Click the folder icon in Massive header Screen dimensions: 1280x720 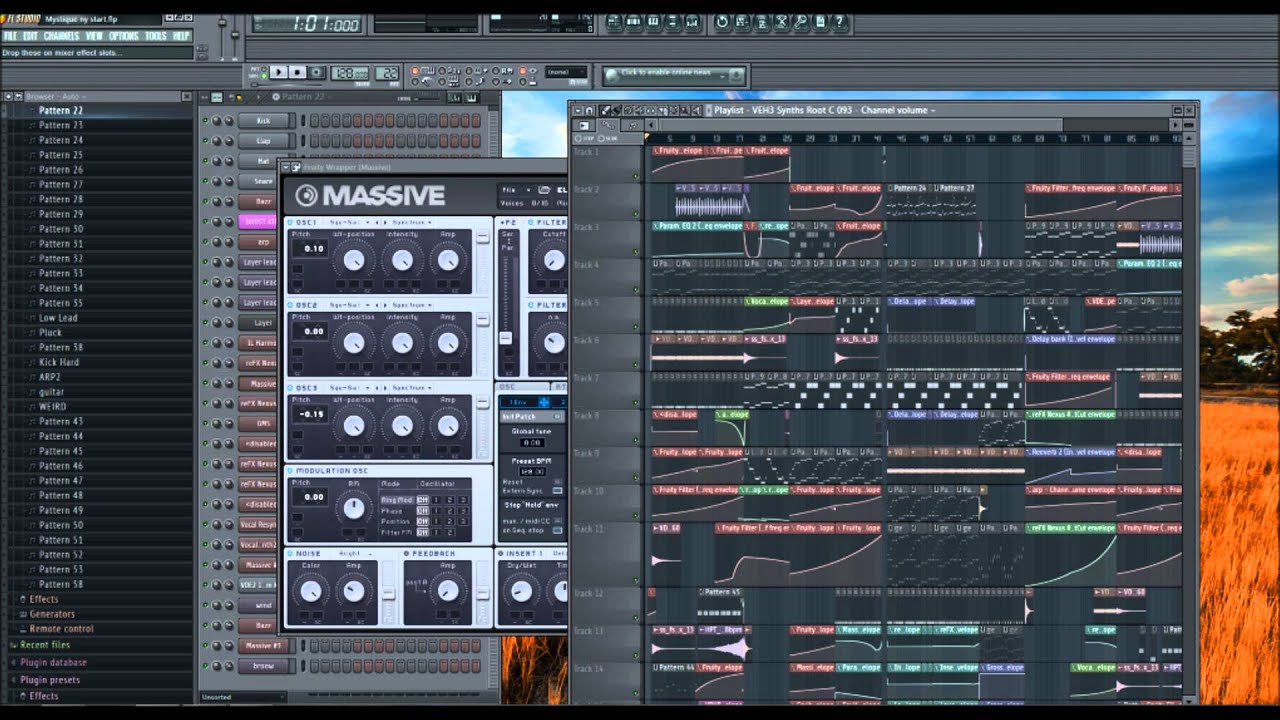point(543,189)
